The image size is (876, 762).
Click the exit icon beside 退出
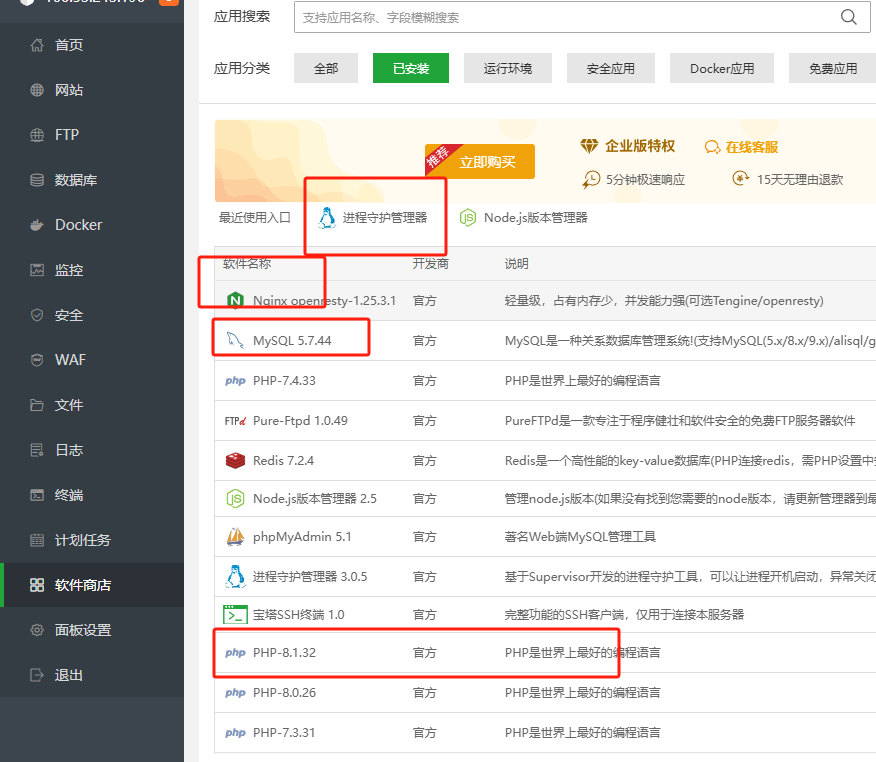37,675
